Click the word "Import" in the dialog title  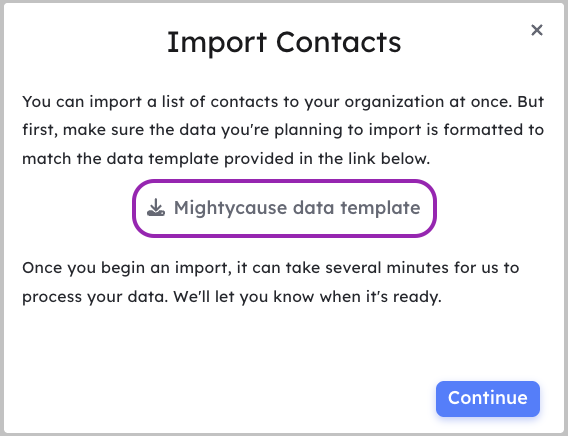click(217, 43)
